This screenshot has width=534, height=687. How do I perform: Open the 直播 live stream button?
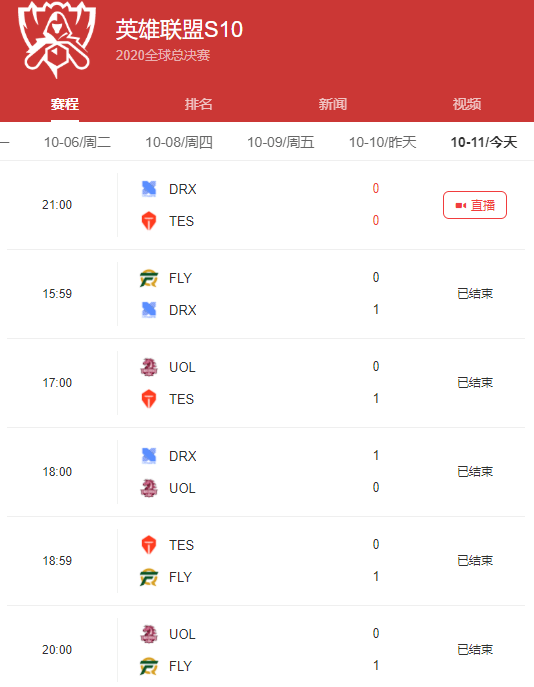(x=475, y=205)
